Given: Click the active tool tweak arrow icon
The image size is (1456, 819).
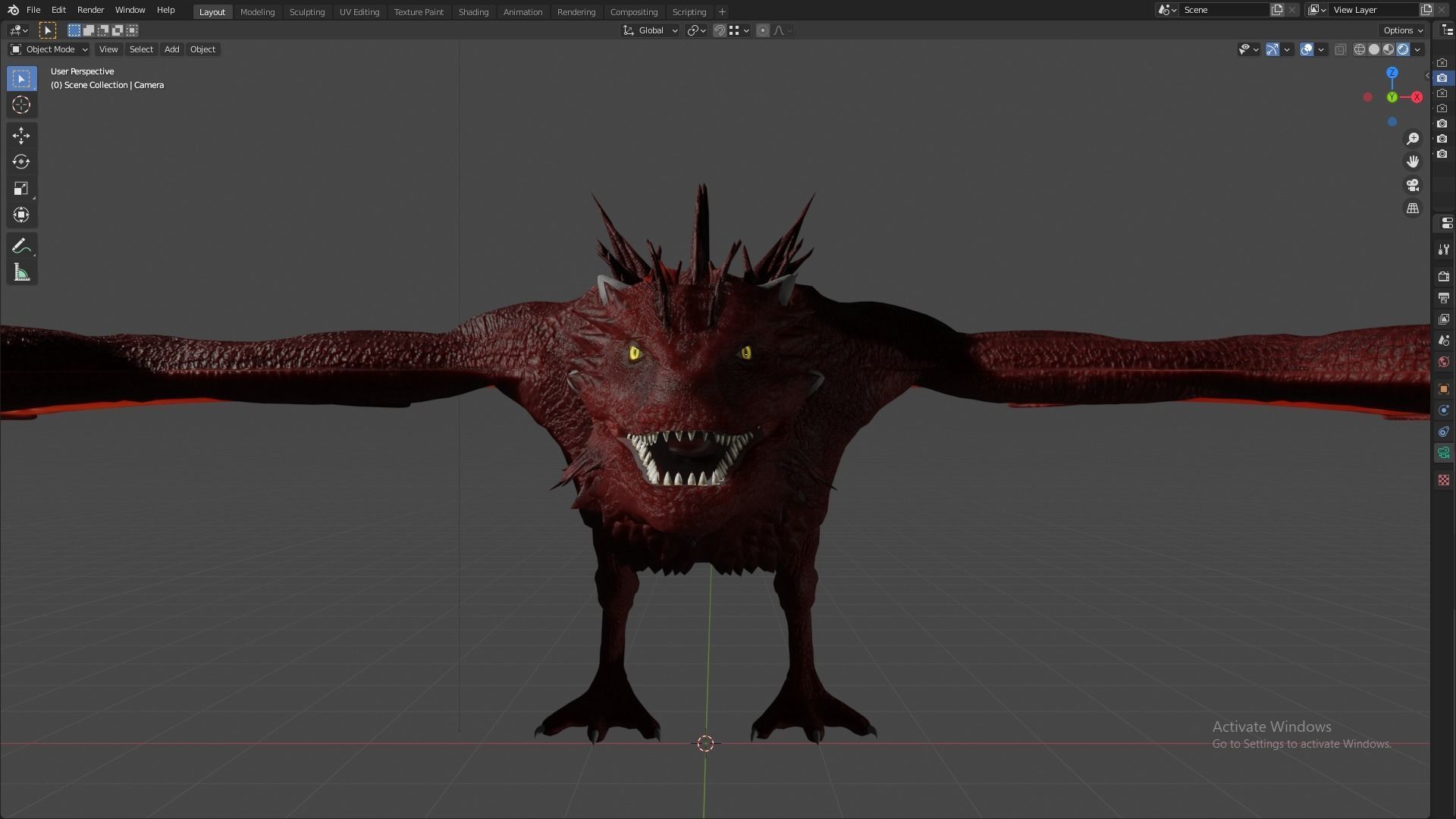Looking at the screenshot, I should 47,30.
